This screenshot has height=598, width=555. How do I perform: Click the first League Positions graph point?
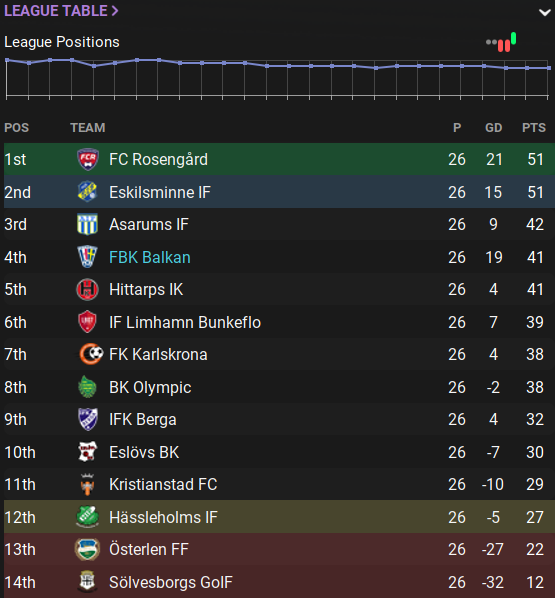[x=7, y=60]
